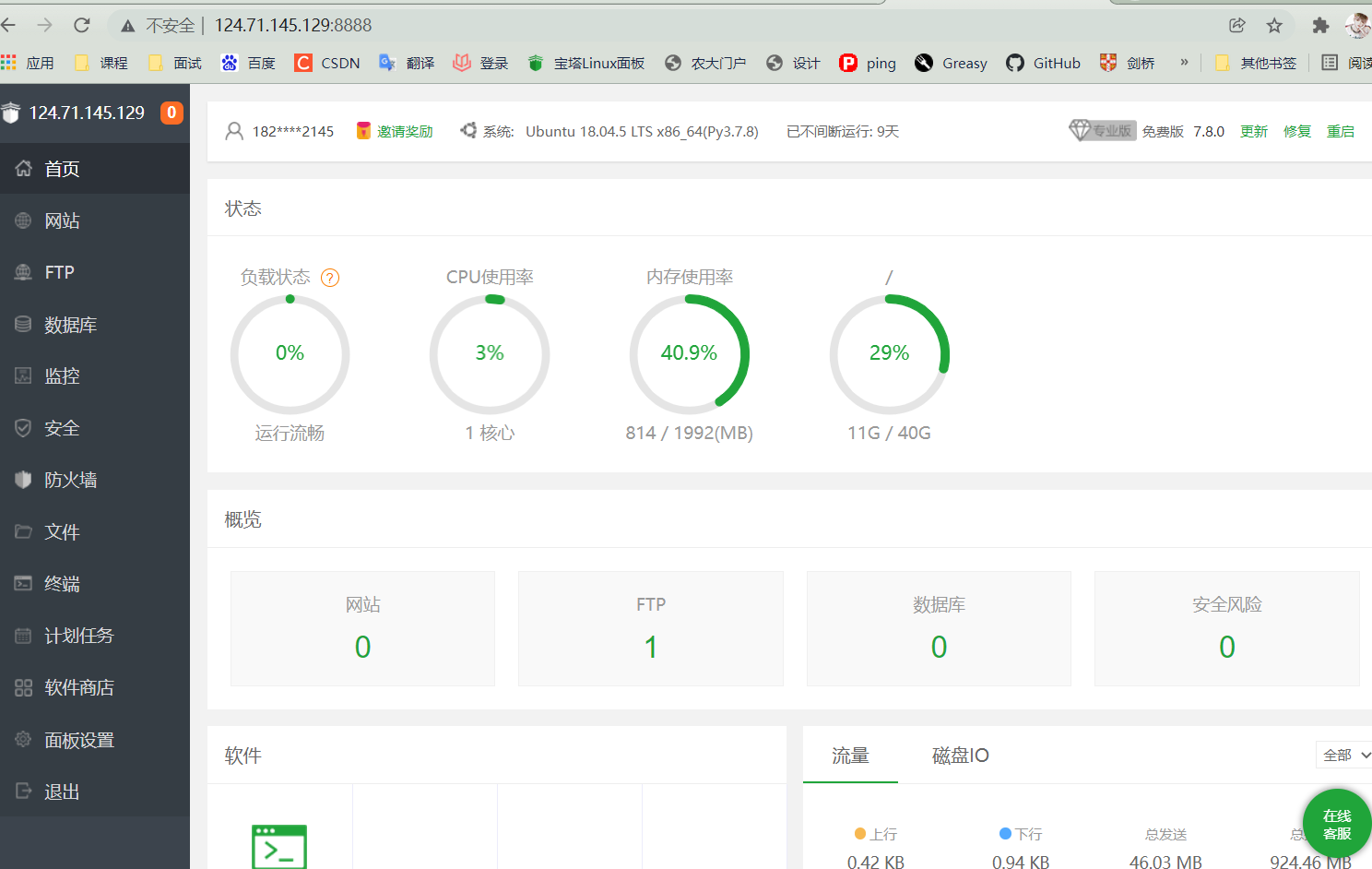Click the 退出 logout icon in sidebar
Screen dimensions: 1372x869
pyautogui.click(x=23, y=792)
